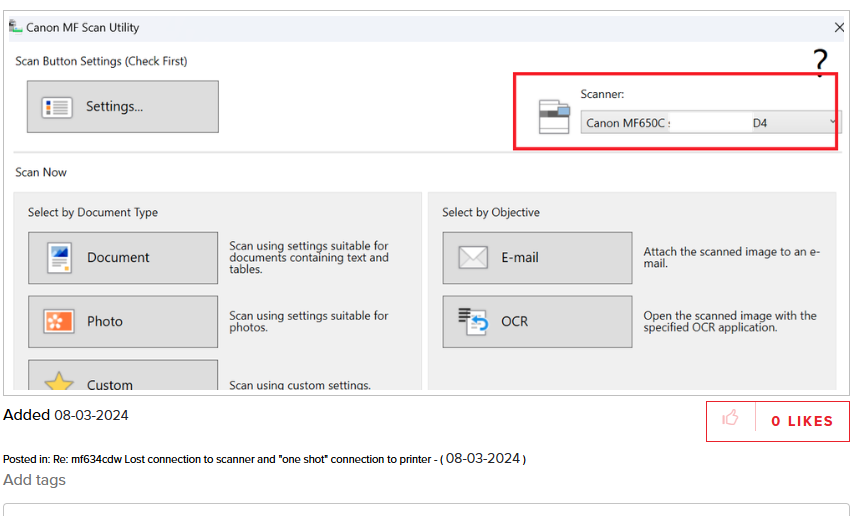Click the scanner device icon beside Scanner
868x516 pixels.
(554, 116)
